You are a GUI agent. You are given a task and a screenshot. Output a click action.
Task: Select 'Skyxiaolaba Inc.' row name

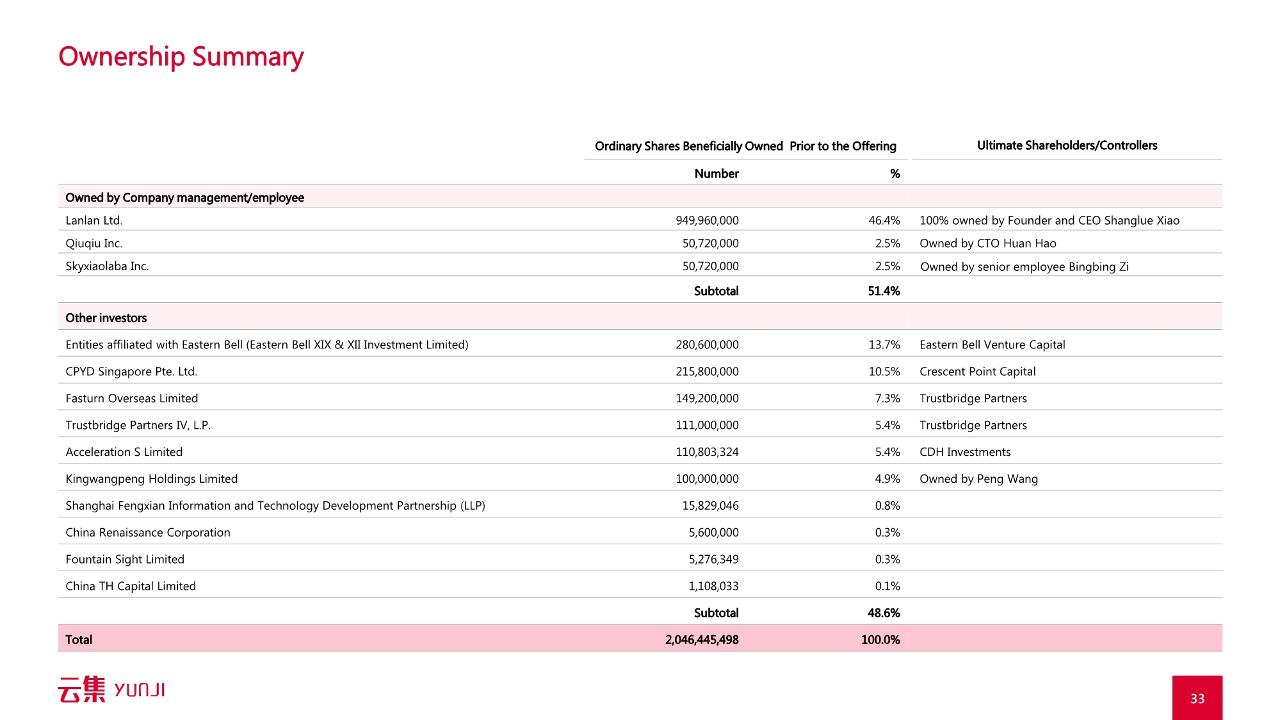coord(107,266)
